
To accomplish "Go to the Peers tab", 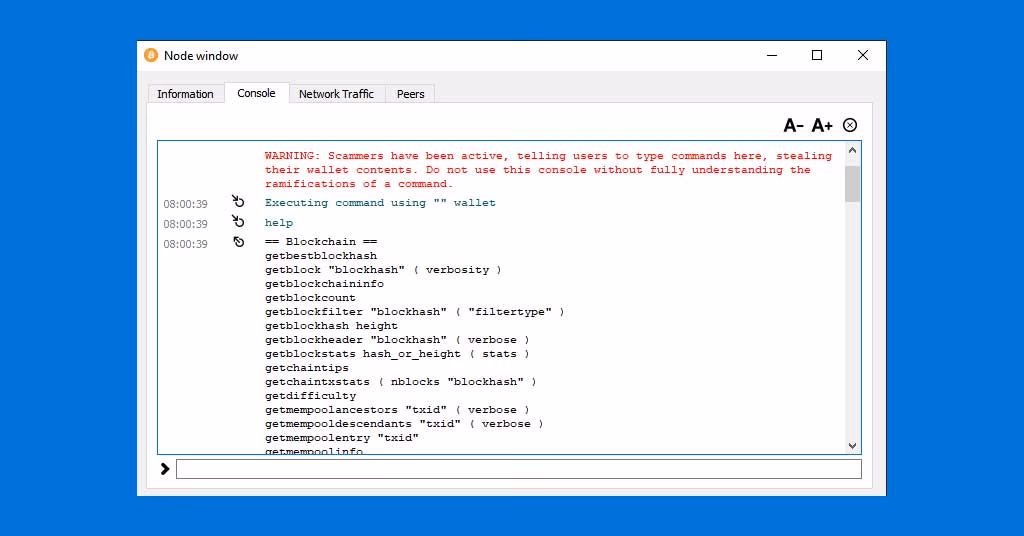I will coord(410,94).
